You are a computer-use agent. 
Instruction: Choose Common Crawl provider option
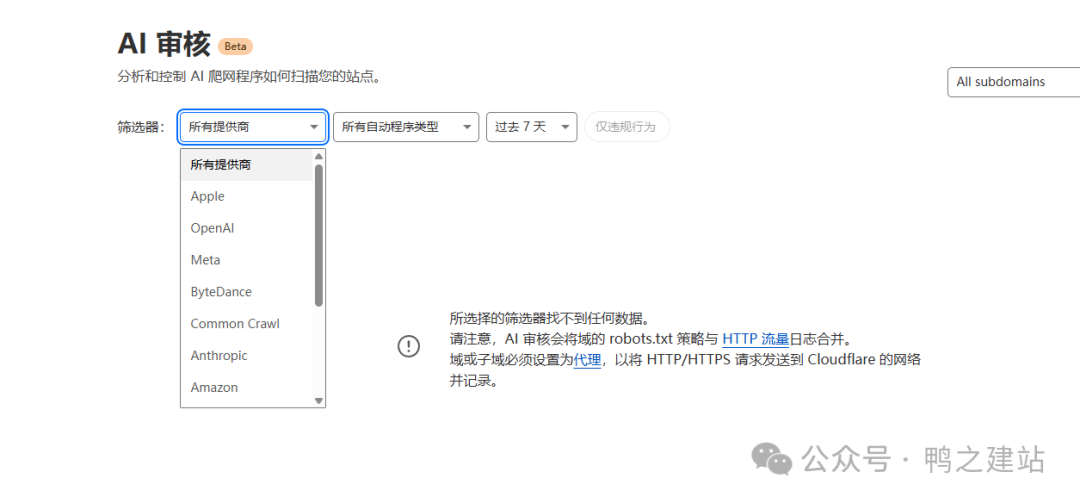click(x=247, y=323)
